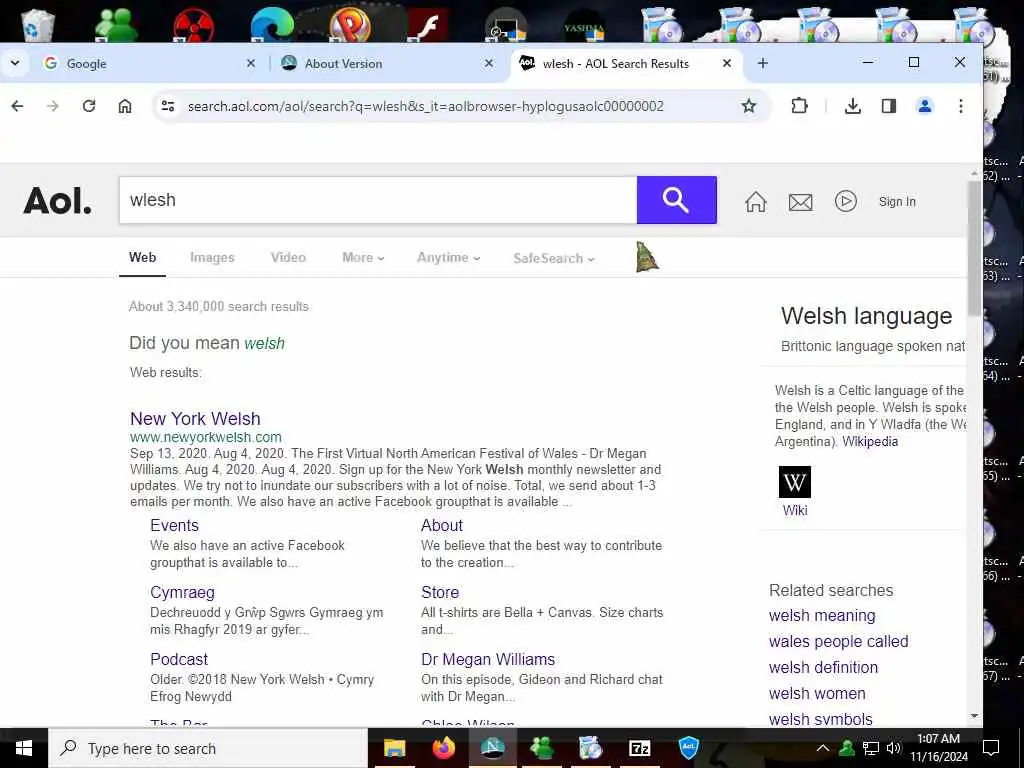
Task: Open the notification center icon
Action: point(991,748)
